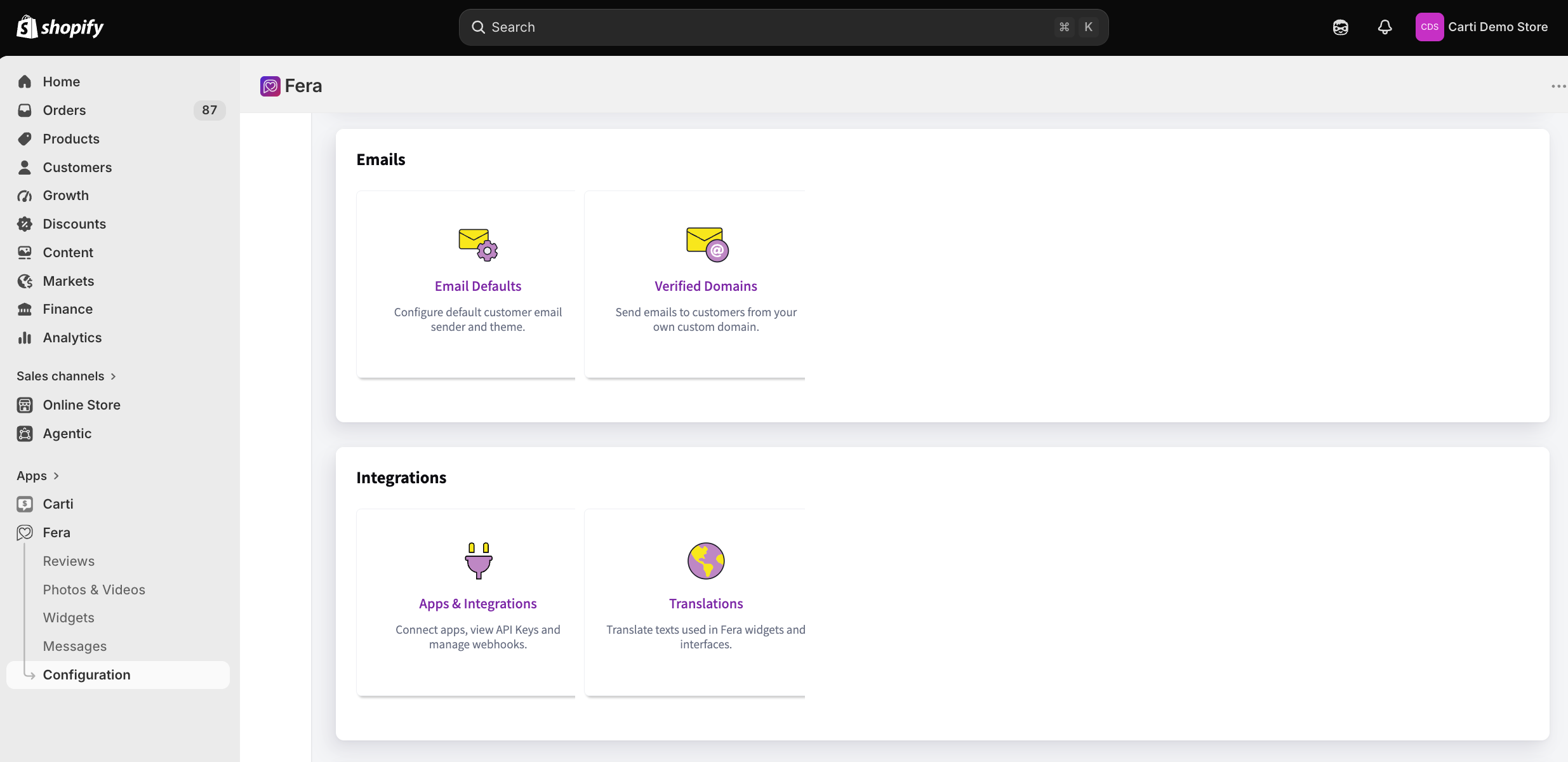Click the Products tag icon

tap(25, 139)
